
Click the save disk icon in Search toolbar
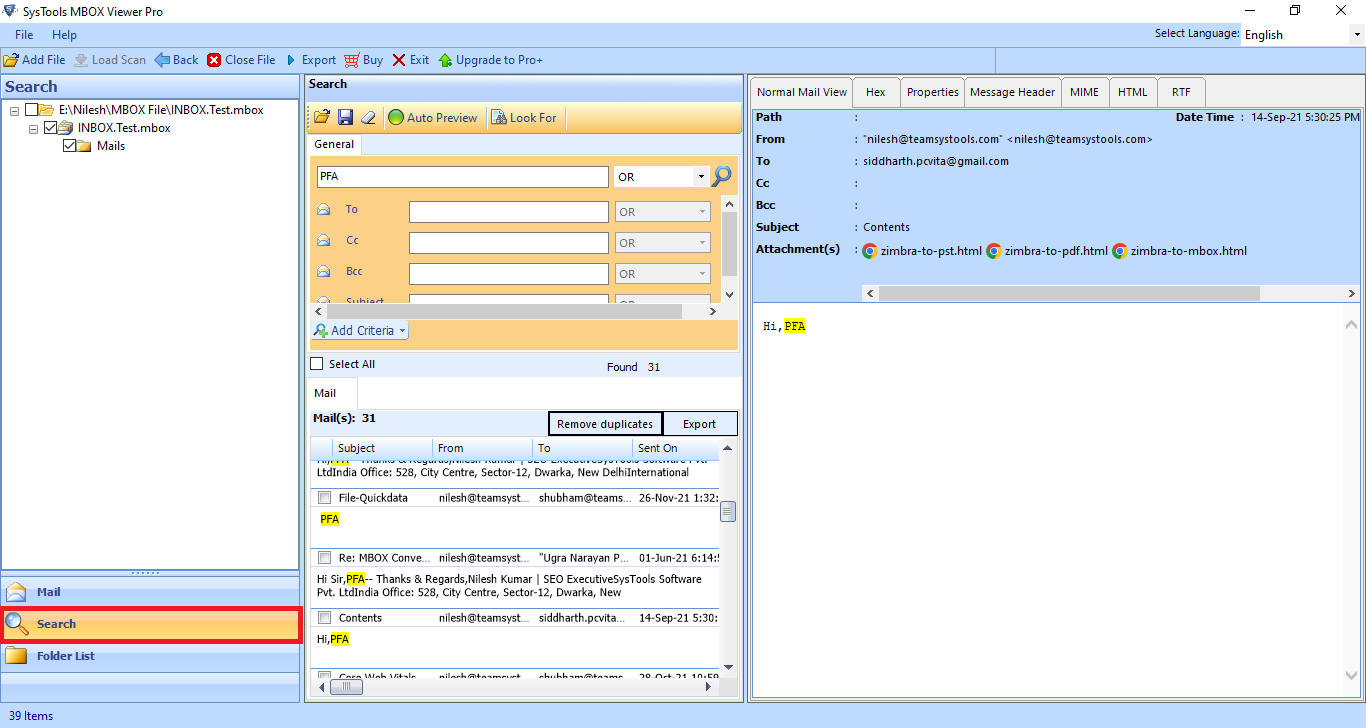(345, 117)
